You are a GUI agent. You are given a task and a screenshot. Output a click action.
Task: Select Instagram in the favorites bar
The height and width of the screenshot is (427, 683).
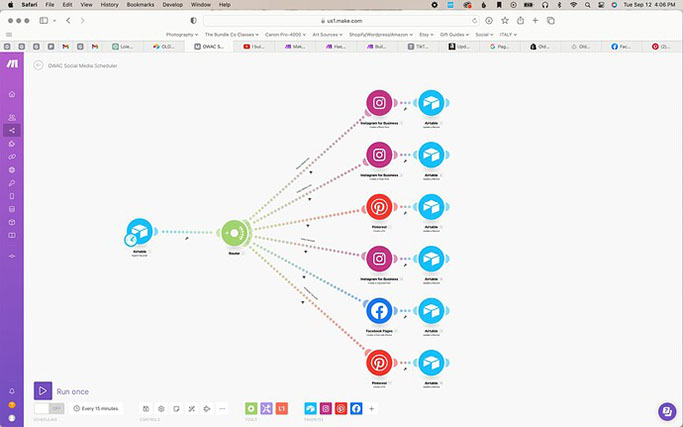326,408
